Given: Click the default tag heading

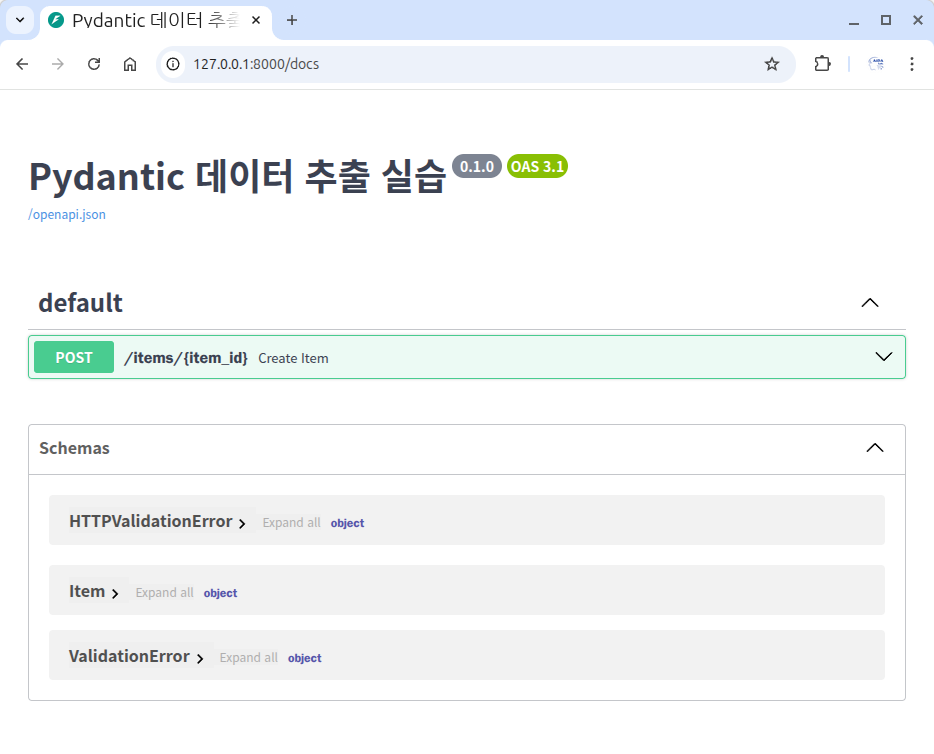Looking at the screenshot, I should pyautogui.click(x=80, y=303).
